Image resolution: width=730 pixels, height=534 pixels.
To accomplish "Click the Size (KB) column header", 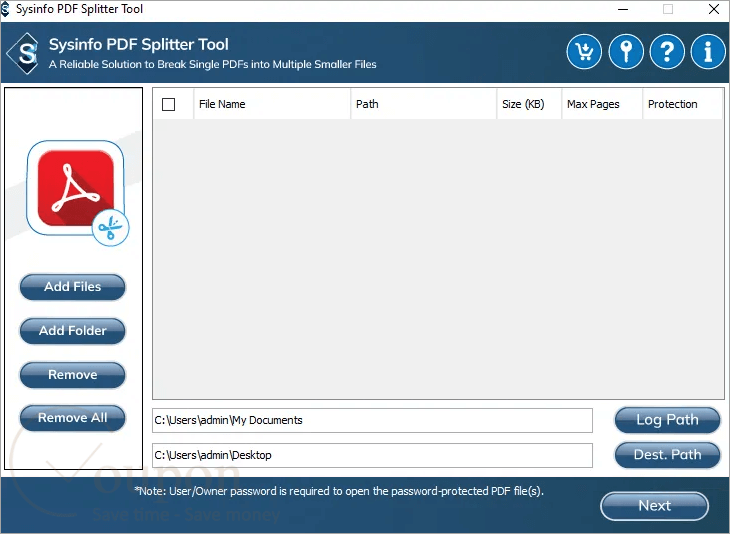I will pos(529,104).
